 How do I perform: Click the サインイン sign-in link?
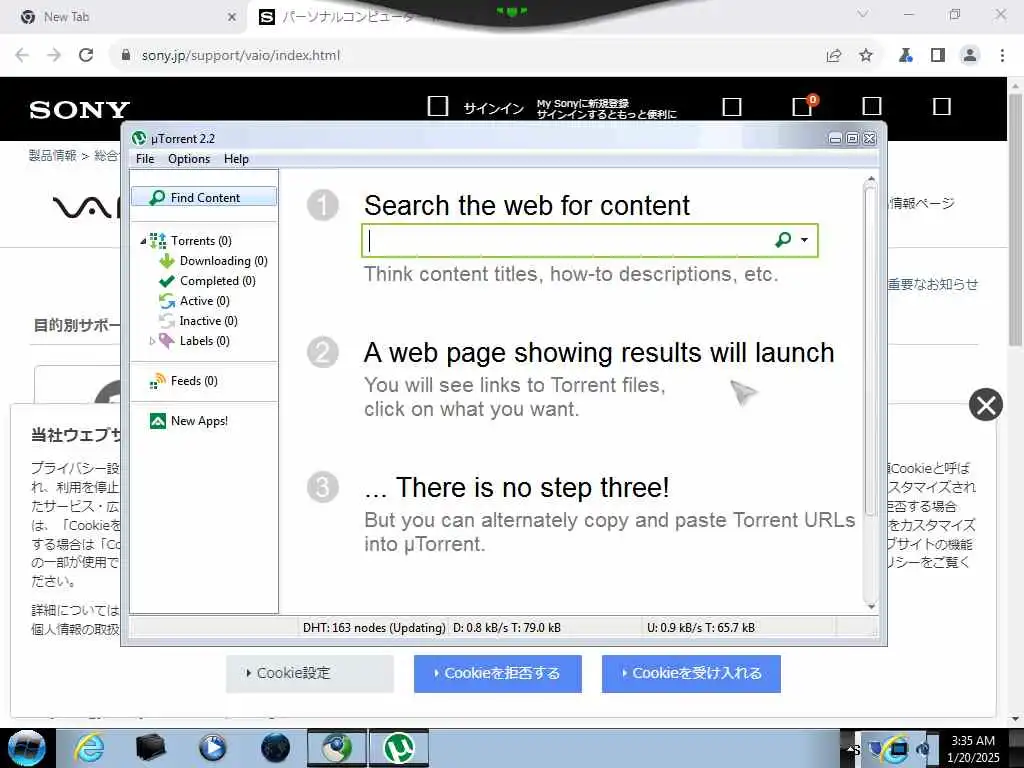point(494,108)
